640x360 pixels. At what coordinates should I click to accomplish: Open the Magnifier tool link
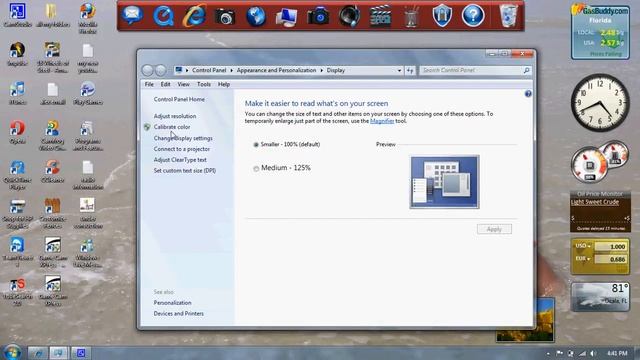click(x=382, y=121)
